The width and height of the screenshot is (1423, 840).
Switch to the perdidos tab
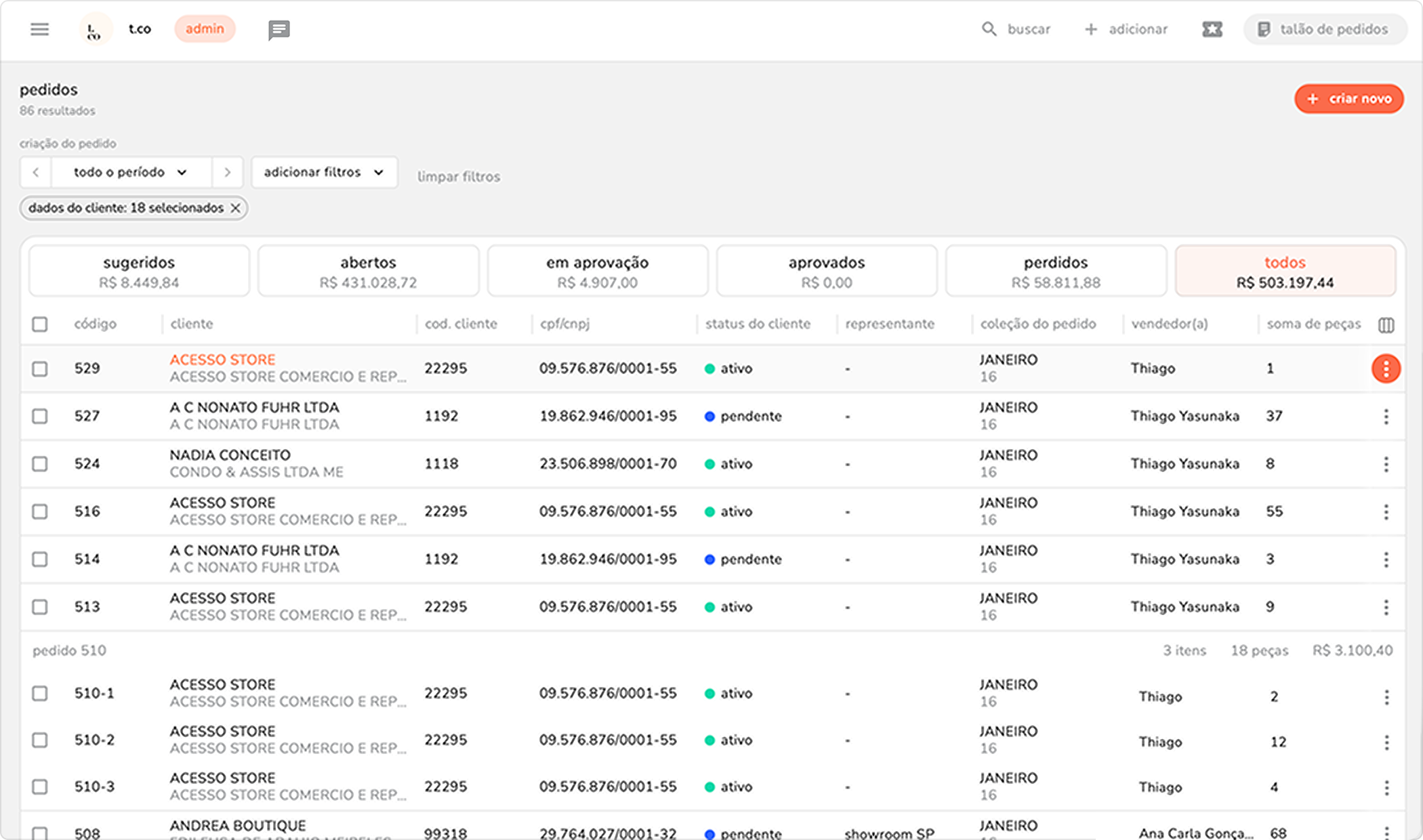(x=1055, y=271)
